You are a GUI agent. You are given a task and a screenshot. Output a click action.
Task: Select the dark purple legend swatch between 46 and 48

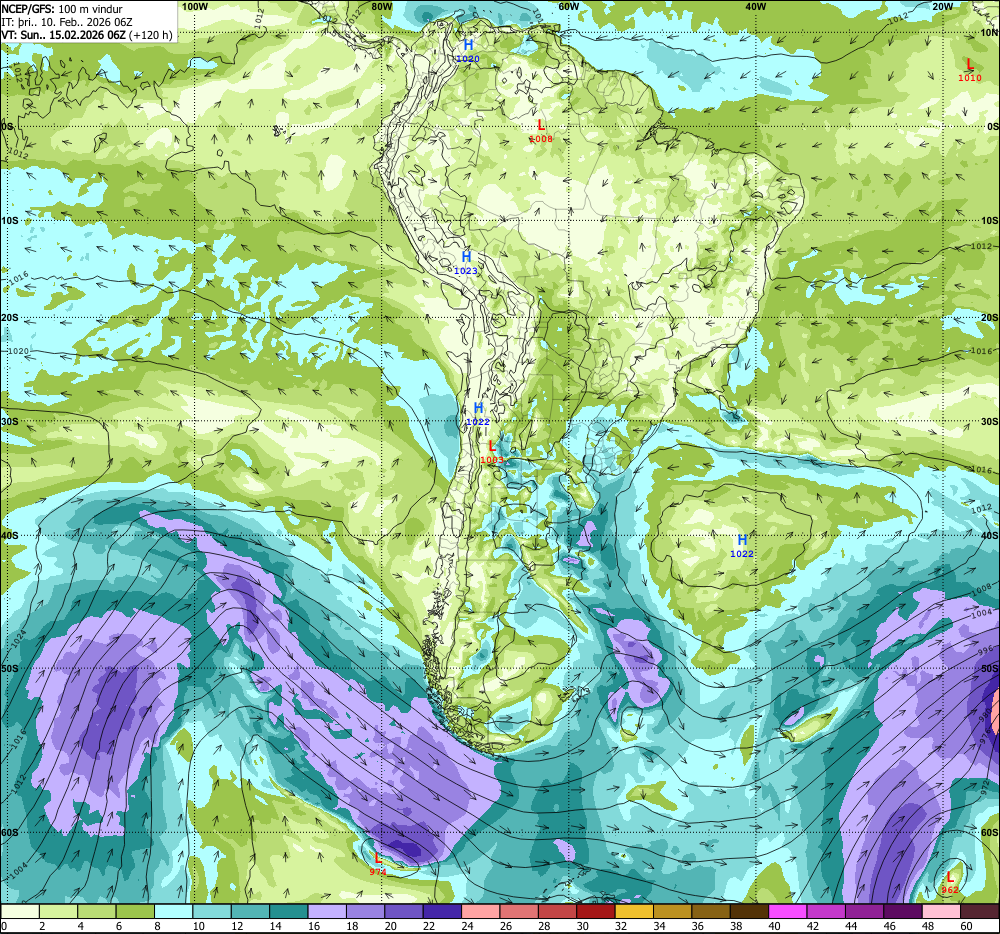(902, 911)
